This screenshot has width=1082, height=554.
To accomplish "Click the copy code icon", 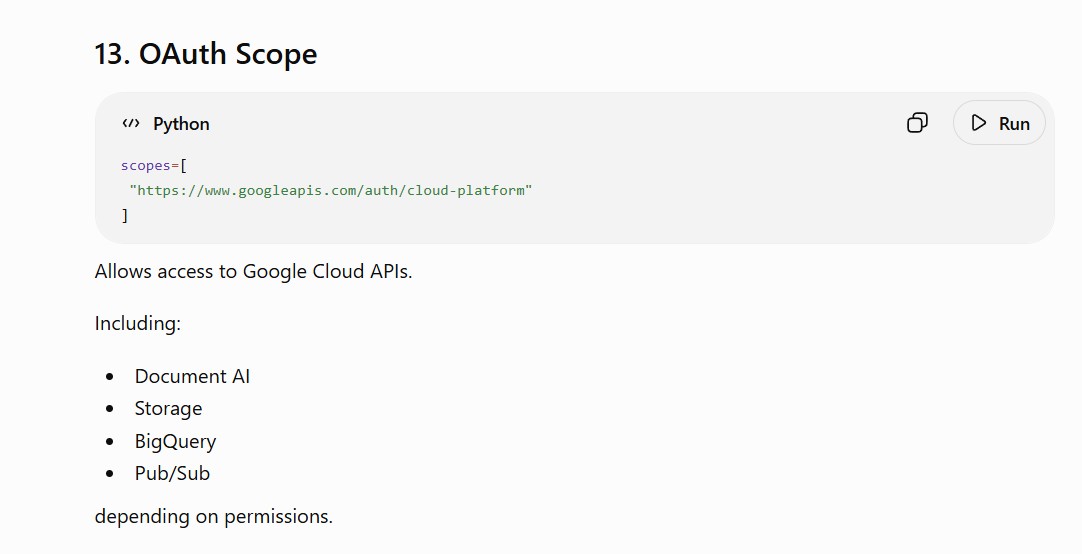I will [917, 123].
